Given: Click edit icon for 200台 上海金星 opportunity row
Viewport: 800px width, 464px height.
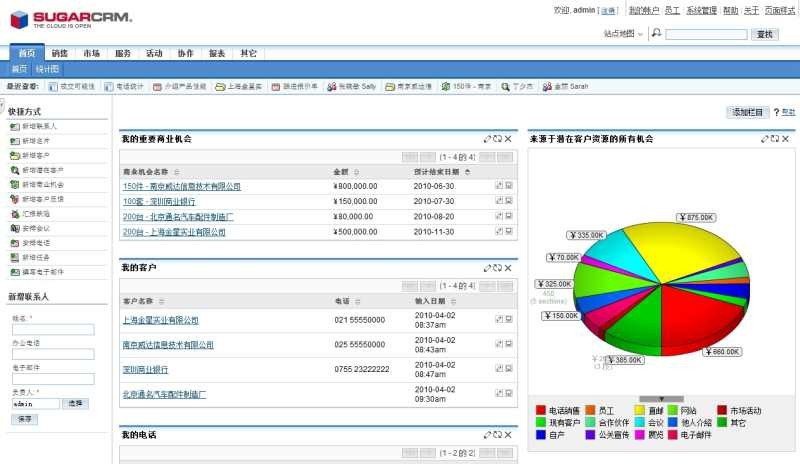Looking at the screenshot, I should (499, 231).
